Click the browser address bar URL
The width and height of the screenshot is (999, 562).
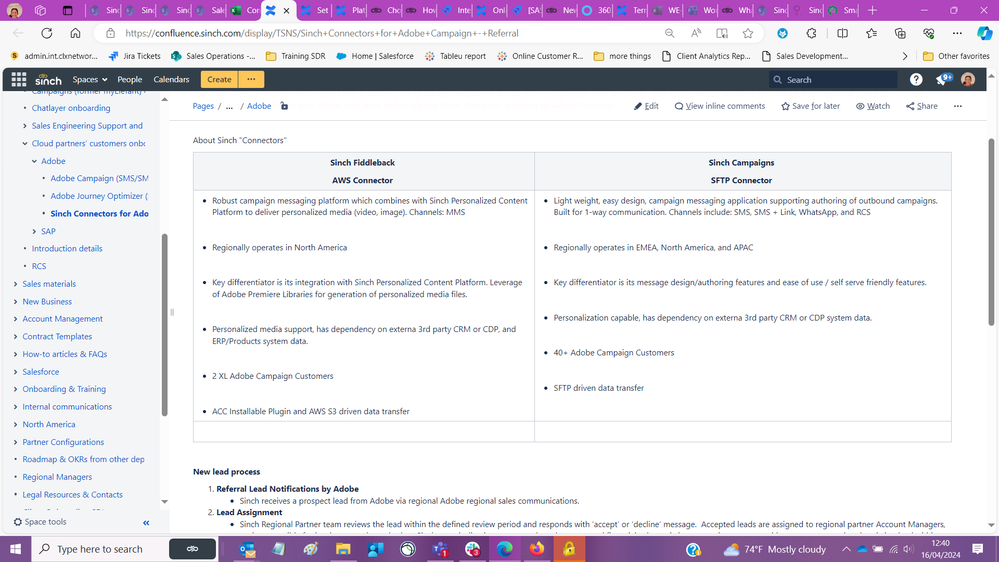coord(322,33)
